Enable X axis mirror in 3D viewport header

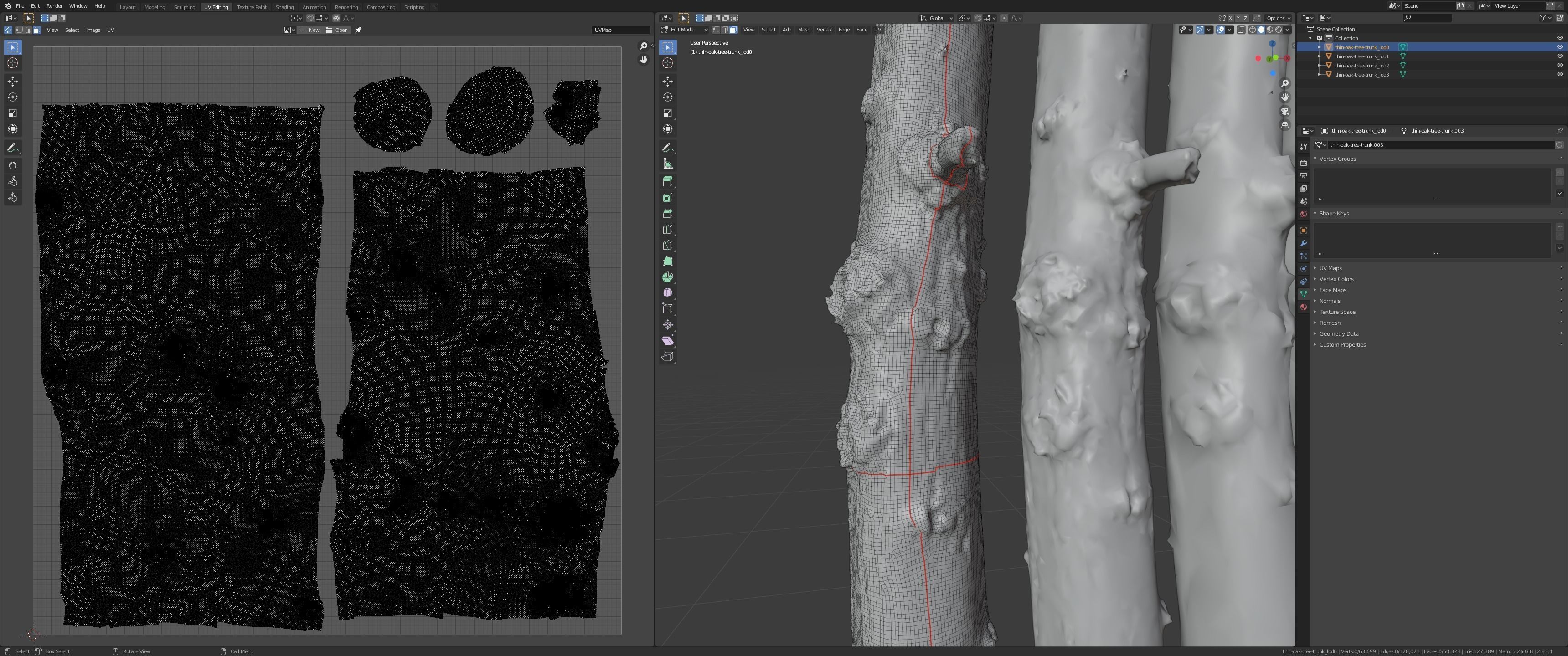point(1230,18)
